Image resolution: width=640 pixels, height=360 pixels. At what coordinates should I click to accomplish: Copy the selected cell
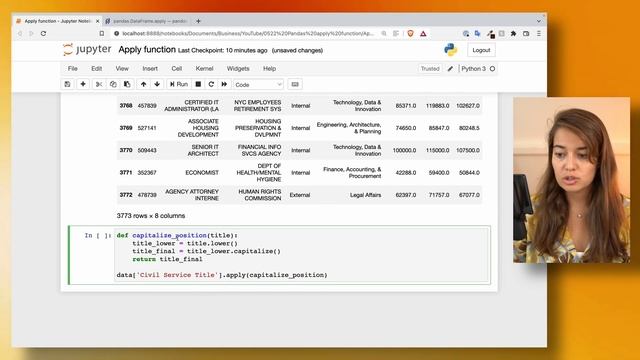113,84
